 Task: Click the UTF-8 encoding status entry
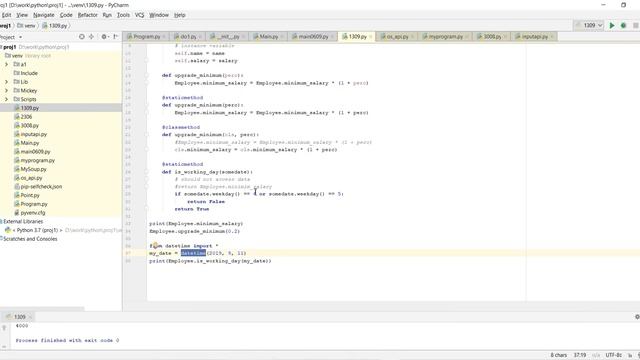click(613, 355)
